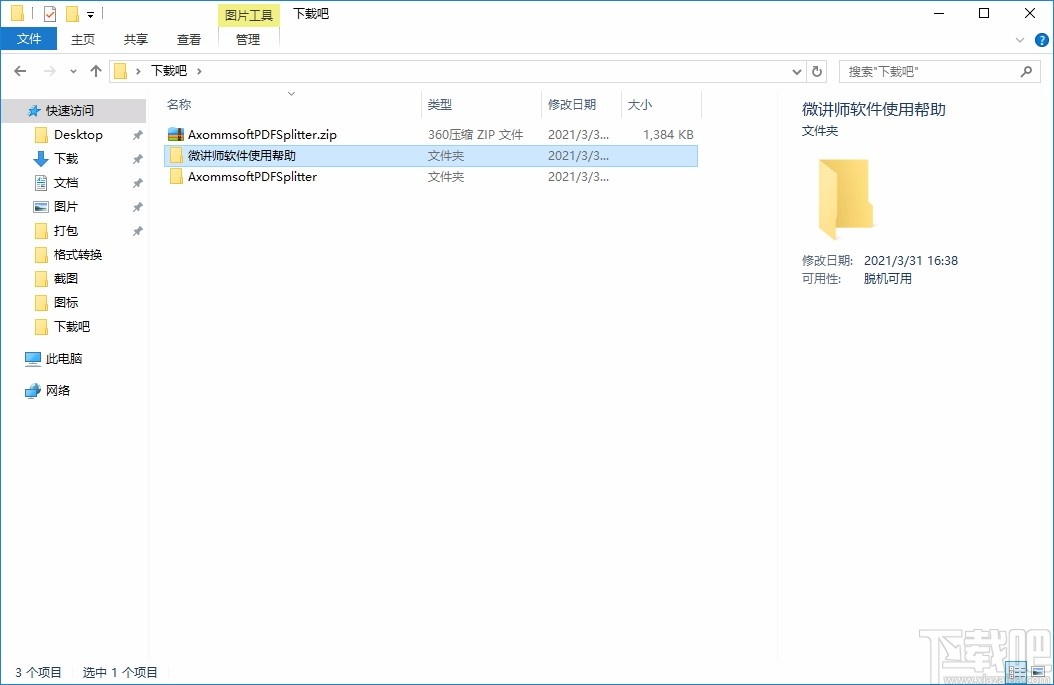This screenshot has height=685, width=1054.
Task: Select the 截图 folder in the sidebar
Action: [66, 278]
